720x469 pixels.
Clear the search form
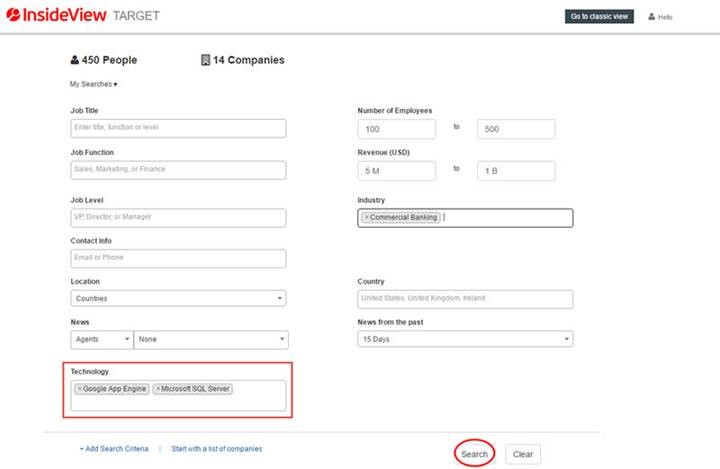click(x=523, y=454)
